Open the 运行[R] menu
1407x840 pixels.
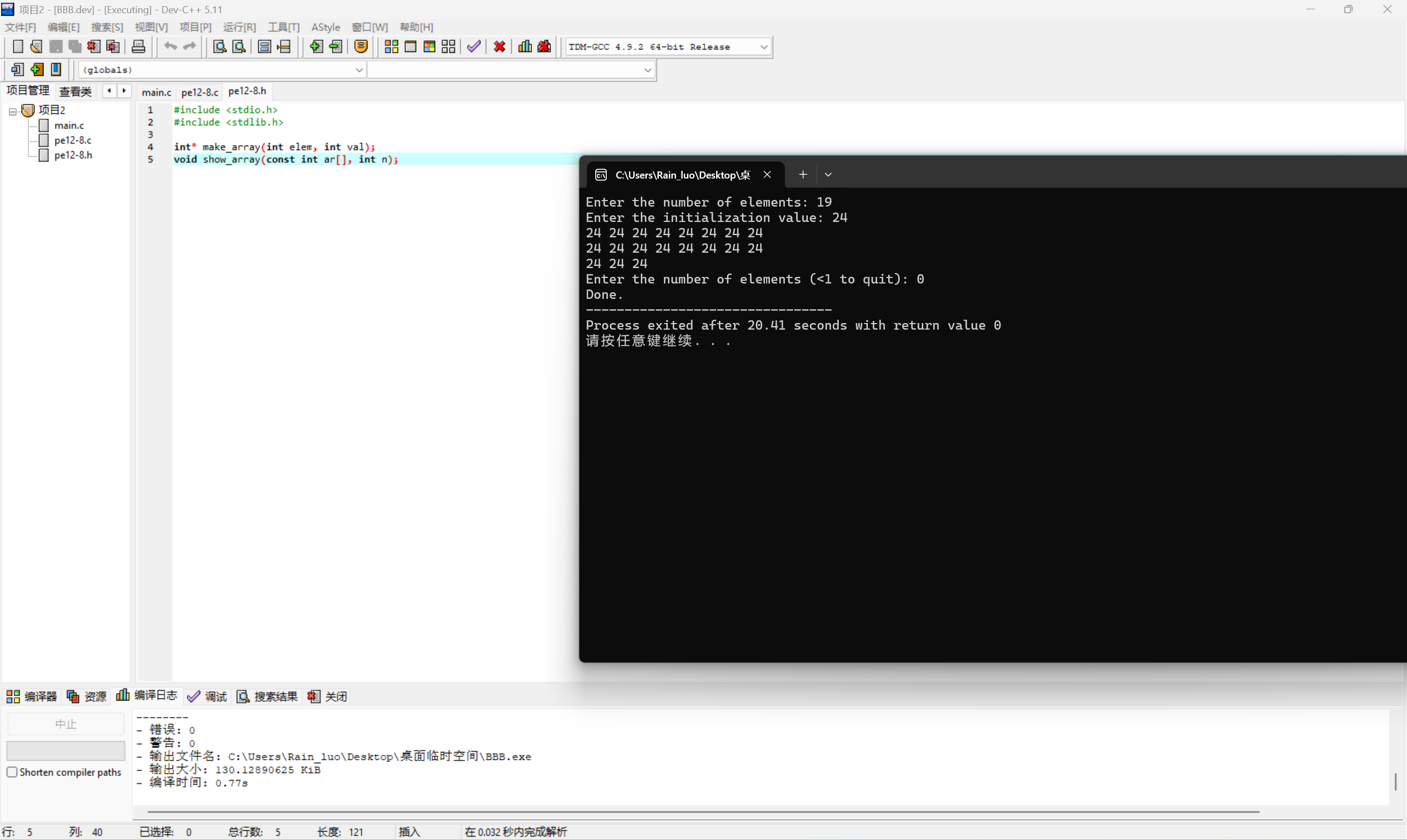[x=239, y=27]
